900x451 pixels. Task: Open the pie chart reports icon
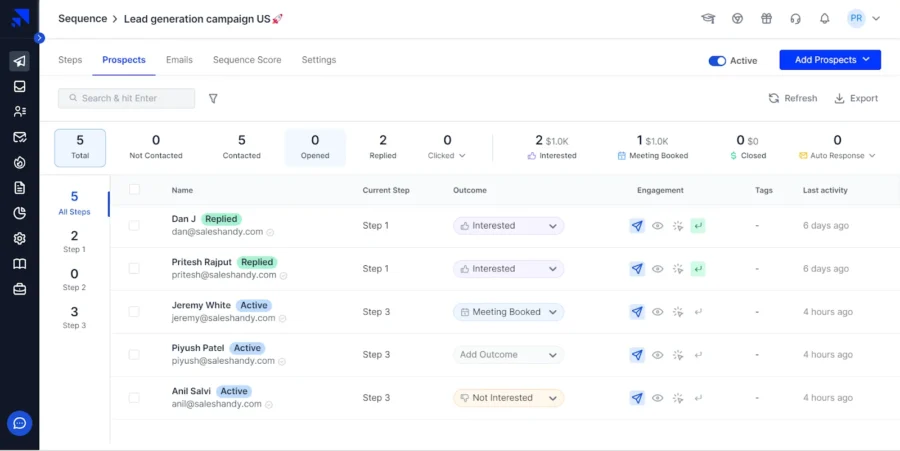point(20,213)
